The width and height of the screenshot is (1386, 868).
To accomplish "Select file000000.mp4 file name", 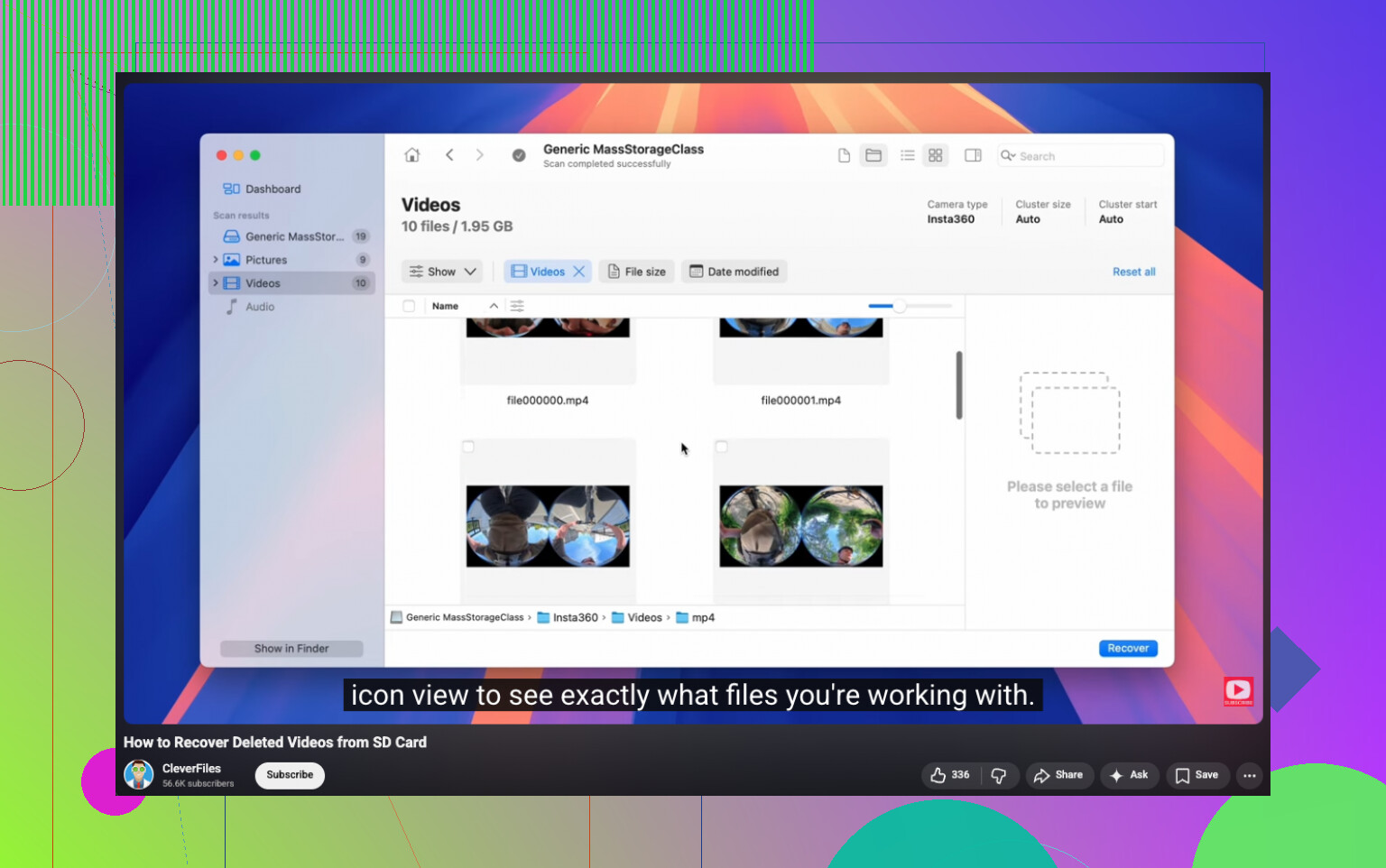I will pos(548,401).
